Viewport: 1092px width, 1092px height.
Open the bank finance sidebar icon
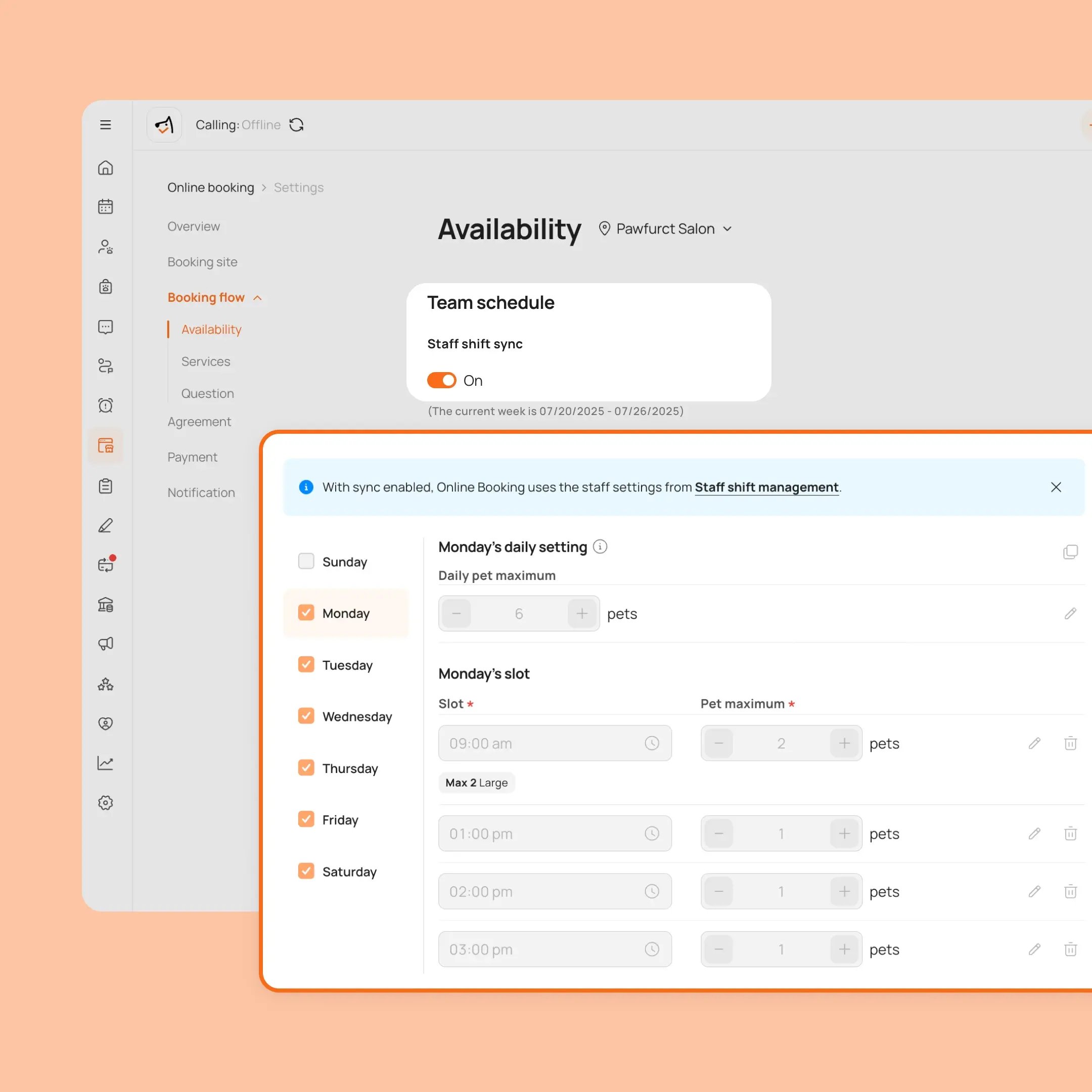(x=106, y=605)
